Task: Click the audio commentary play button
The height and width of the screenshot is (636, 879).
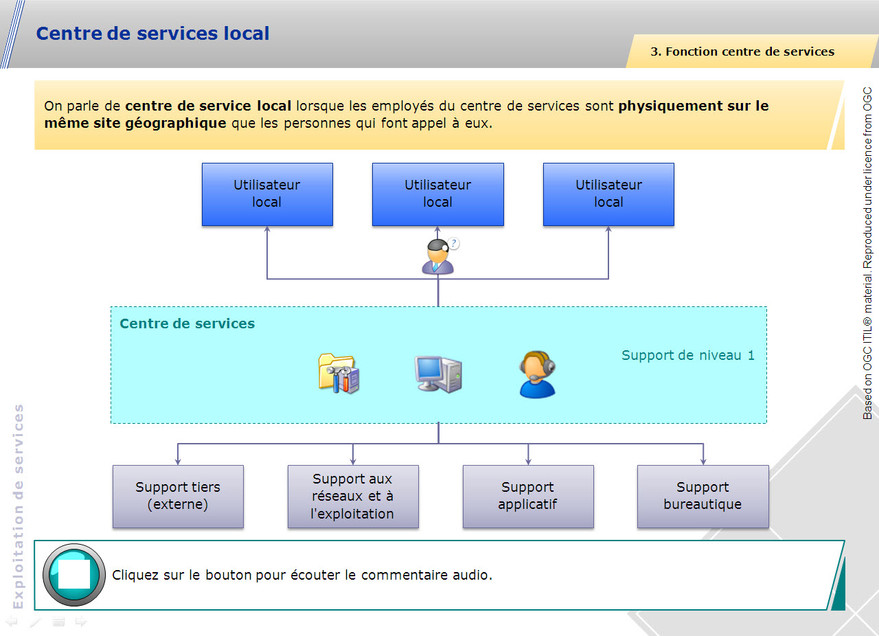Action: pos(74,575)
